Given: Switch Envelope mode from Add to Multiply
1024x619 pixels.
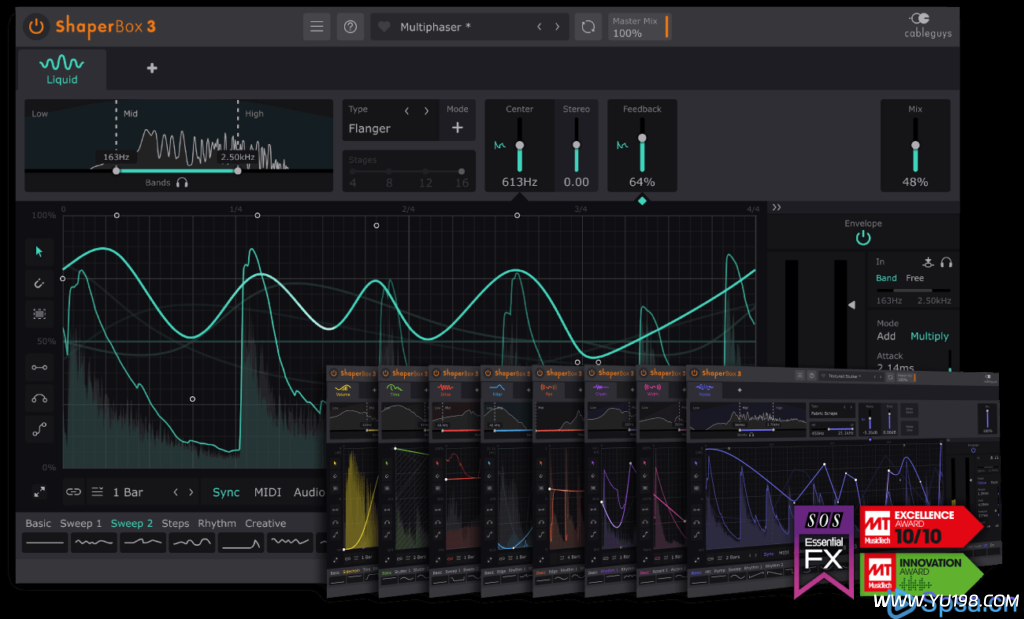Looking at the screenshot, I should (x=928, y=336).
